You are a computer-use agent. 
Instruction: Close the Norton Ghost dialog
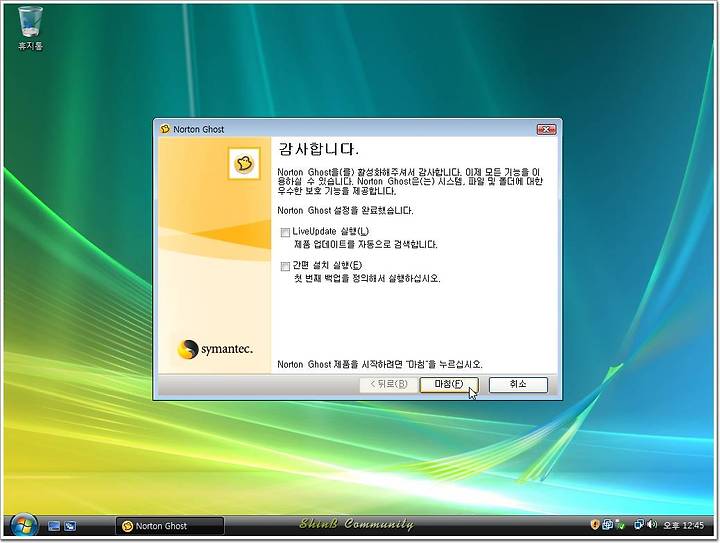pyautogui.click(x=546, y=129)
